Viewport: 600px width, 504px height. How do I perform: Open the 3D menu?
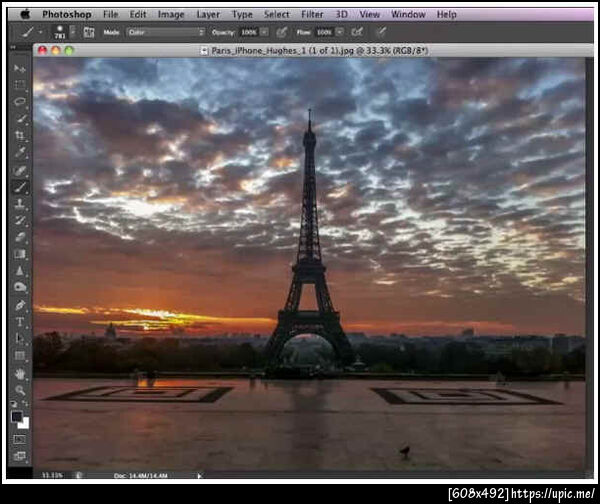pos(341,15)
